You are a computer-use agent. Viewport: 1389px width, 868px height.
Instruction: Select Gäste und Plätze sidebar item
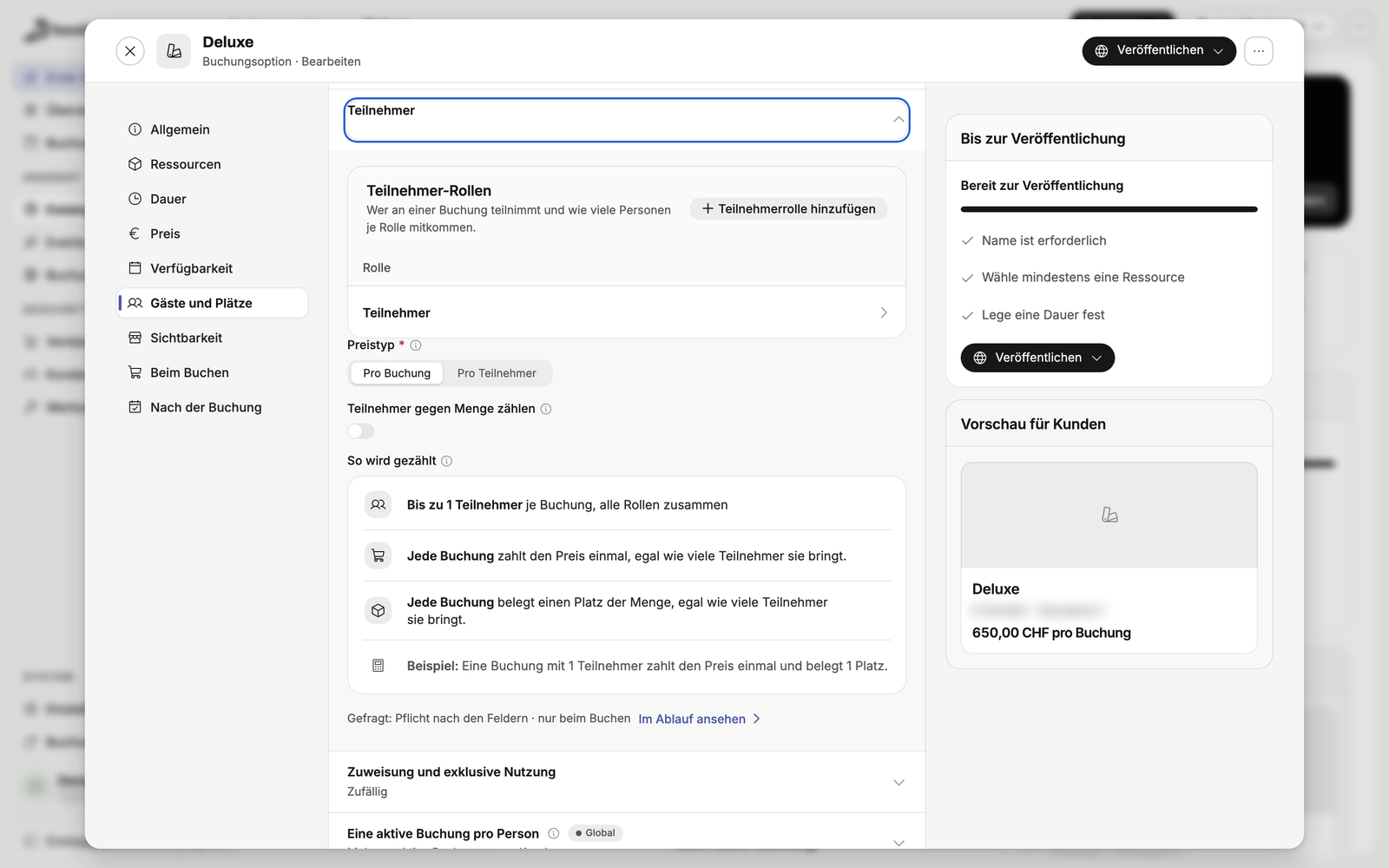point(213,303)
